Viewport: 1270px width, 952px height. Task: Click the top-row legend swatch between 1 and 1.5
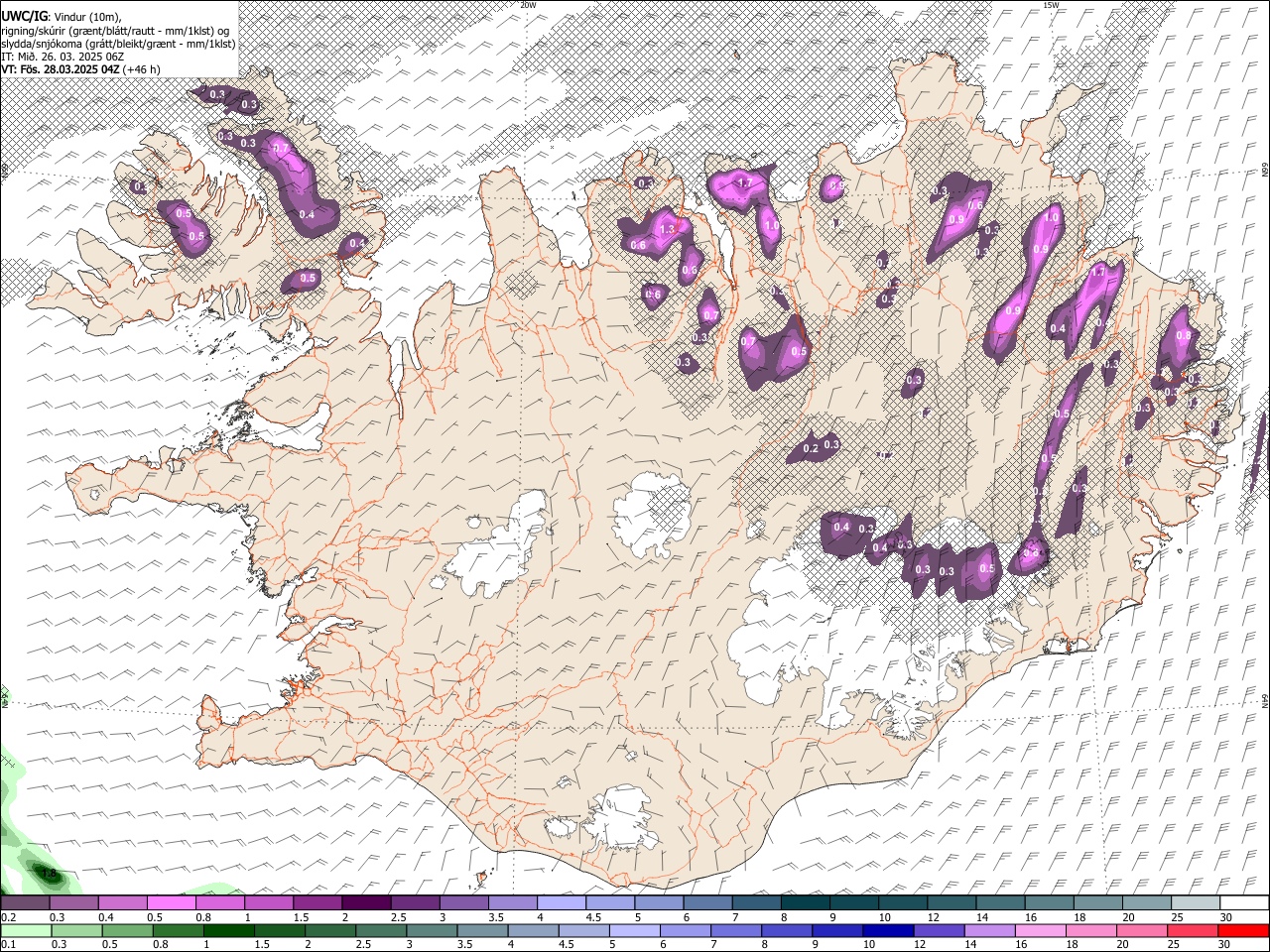pyautogui.click(x=269, y=902)
